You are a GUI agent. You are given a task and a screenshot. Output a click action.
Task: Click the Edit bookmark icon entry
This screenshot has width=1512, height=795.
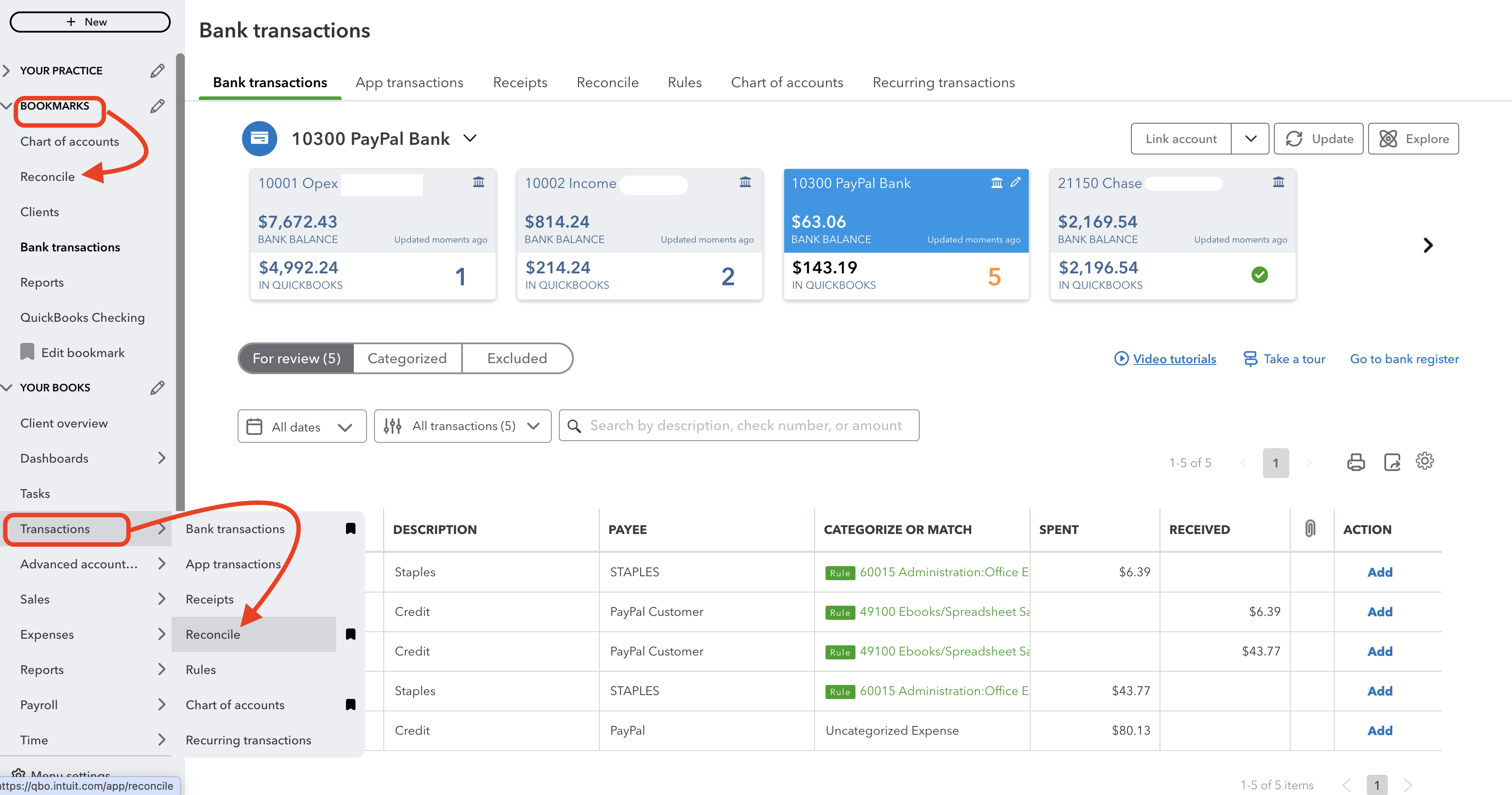(27, 352)
